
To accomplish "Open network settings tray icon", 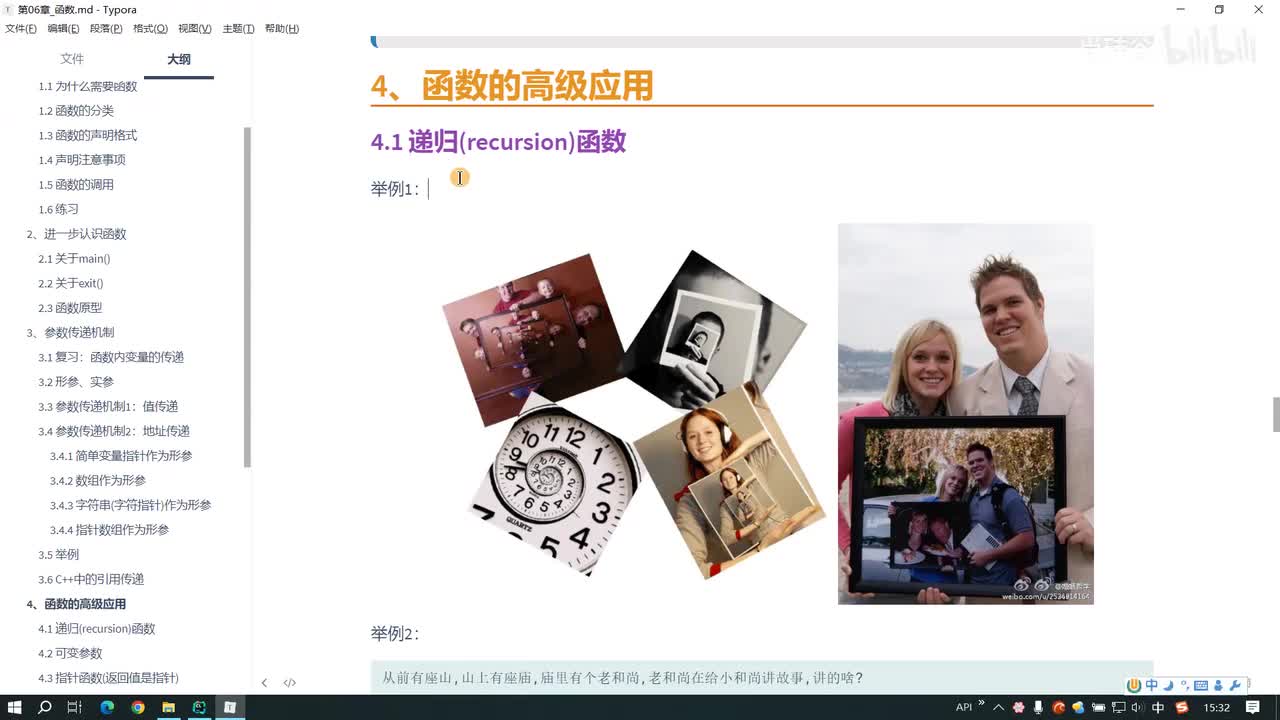I will click(x=1117, y=707).
